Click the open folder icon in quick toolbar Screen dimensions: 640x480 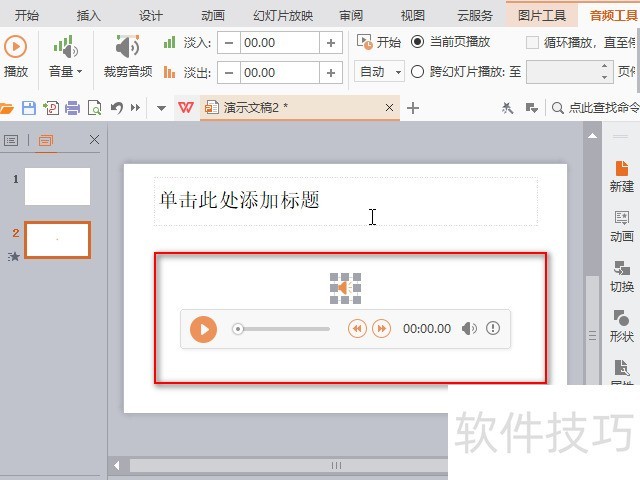pyautogui.click(x=7, y=108)
